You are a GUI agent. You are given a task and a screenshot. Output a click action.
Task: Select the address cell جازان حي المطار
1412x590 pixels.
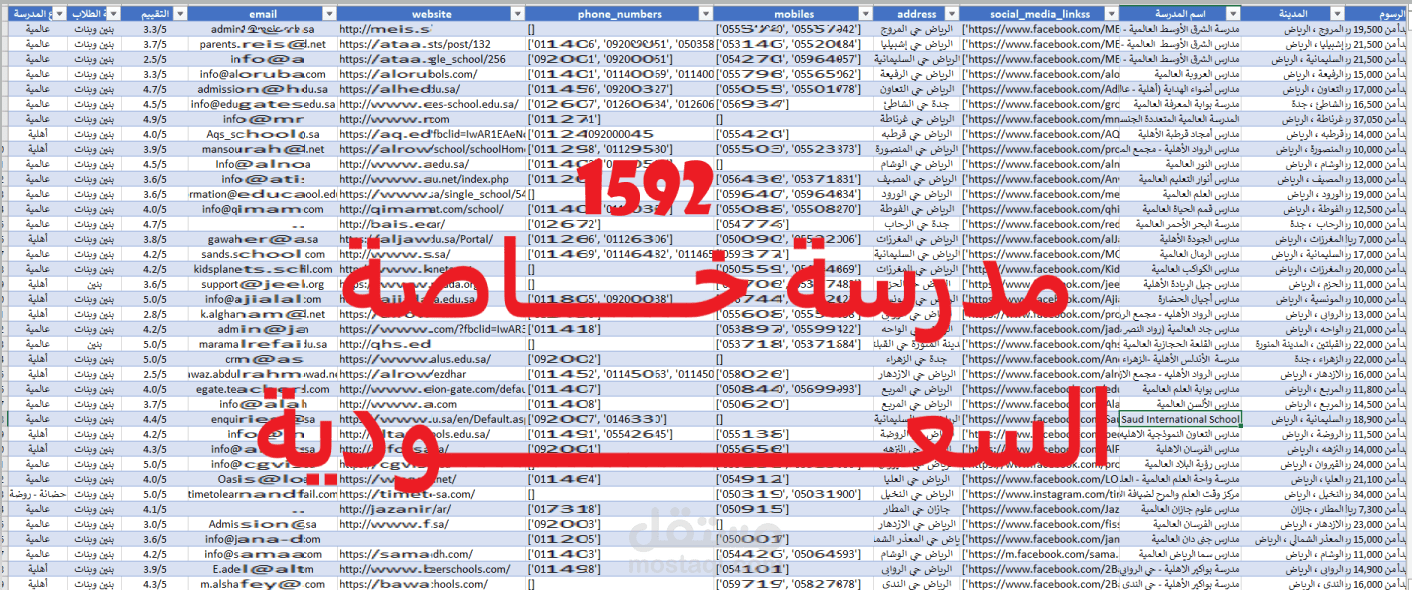click(x=915, y=509)
